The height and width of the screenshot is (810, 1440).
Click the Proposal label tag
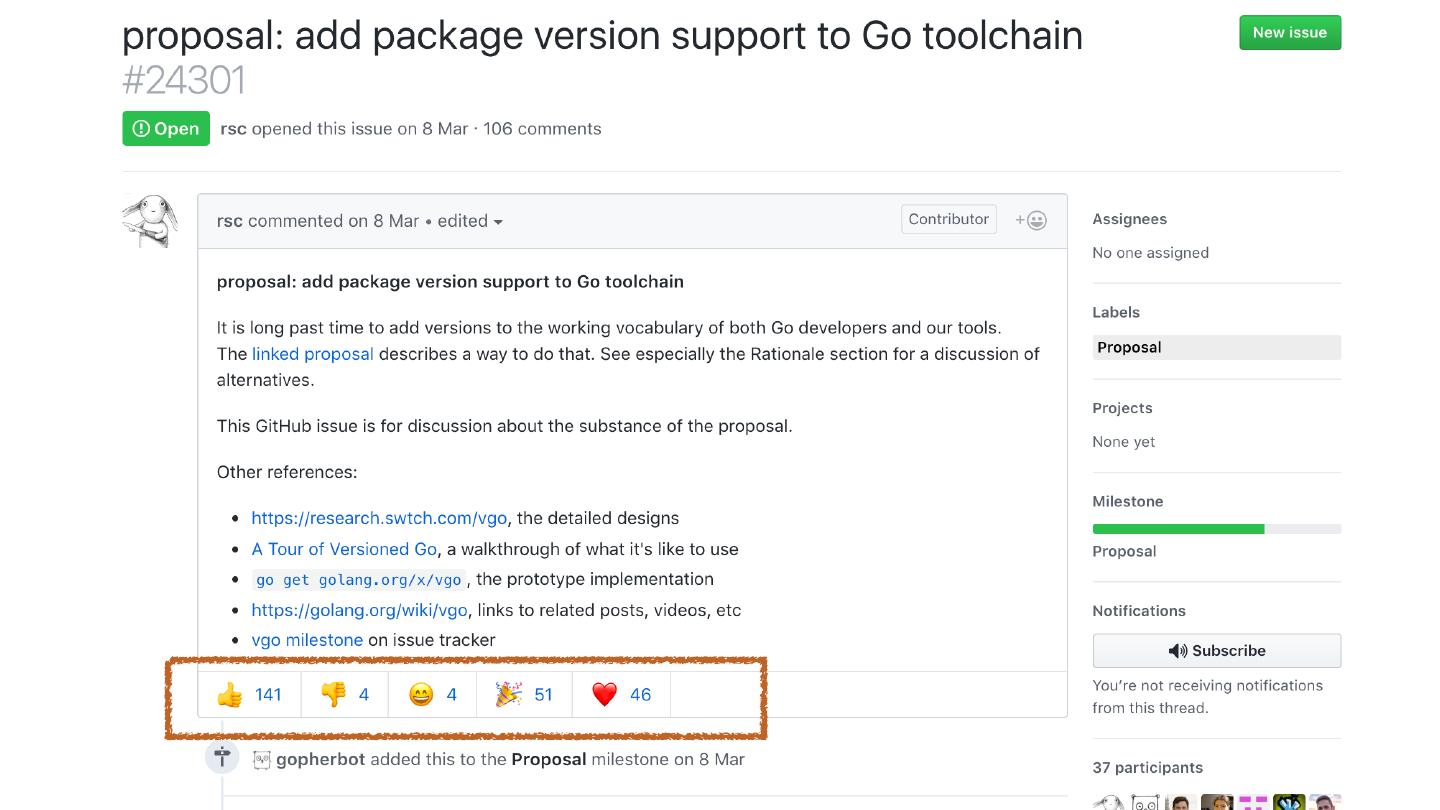click(1129, 347)
